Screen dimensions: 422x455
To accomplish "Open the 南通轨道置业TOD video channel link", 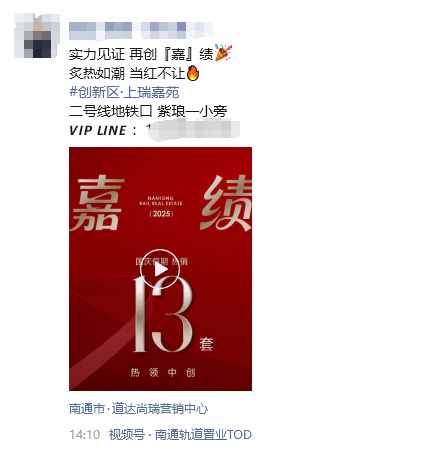I will pyautogui.click(x=203, y=435).
